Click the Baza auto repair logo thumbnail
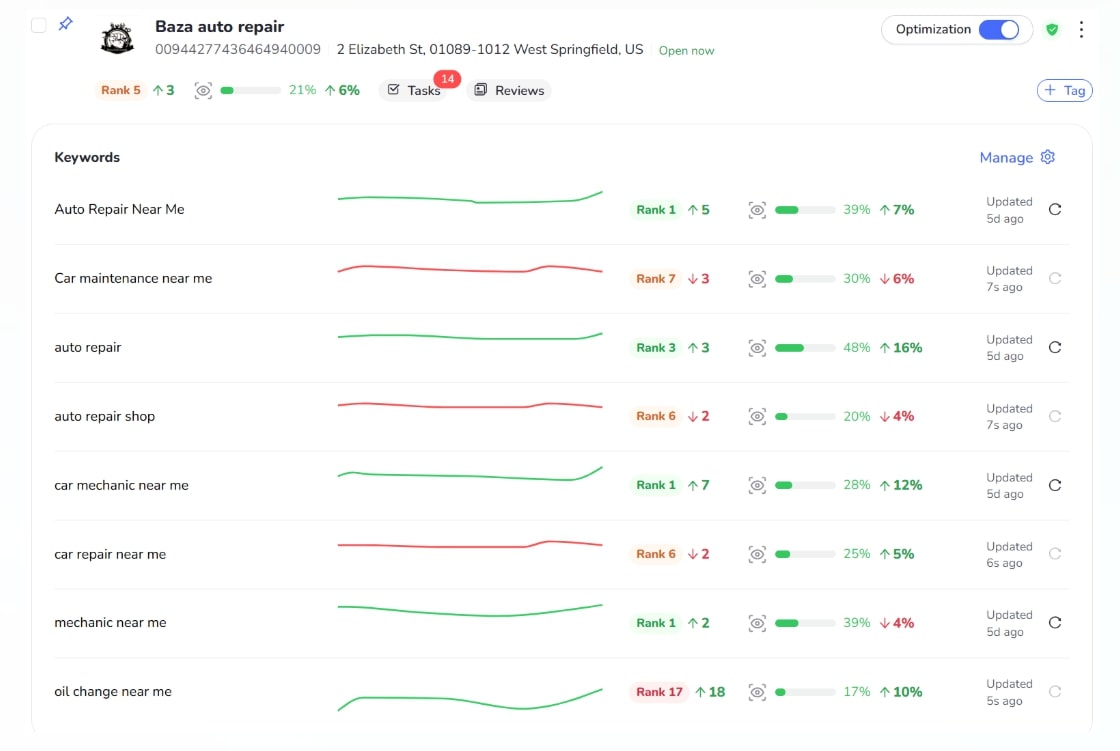Viewport: 1120px width, 751px height. 117,39
